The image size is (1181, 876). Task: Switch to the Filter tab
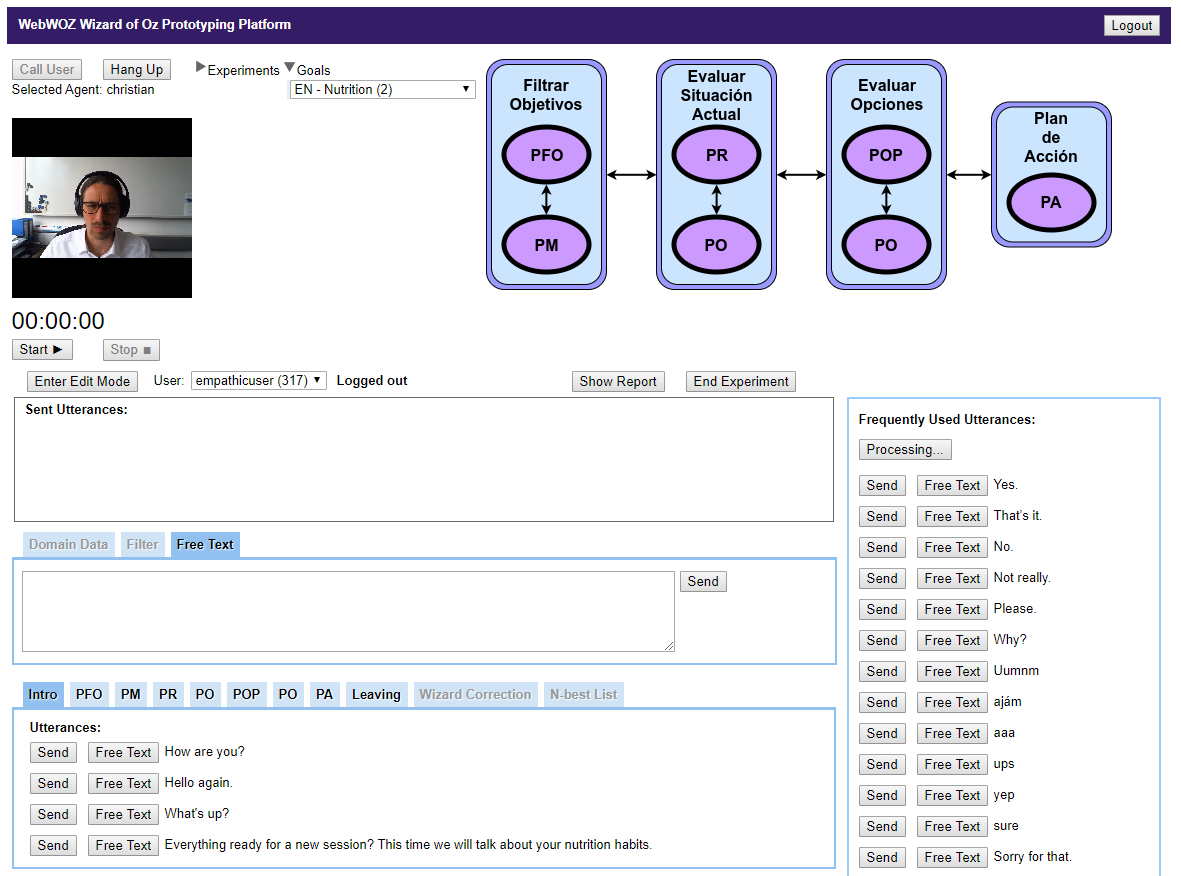tap(142, 544)
